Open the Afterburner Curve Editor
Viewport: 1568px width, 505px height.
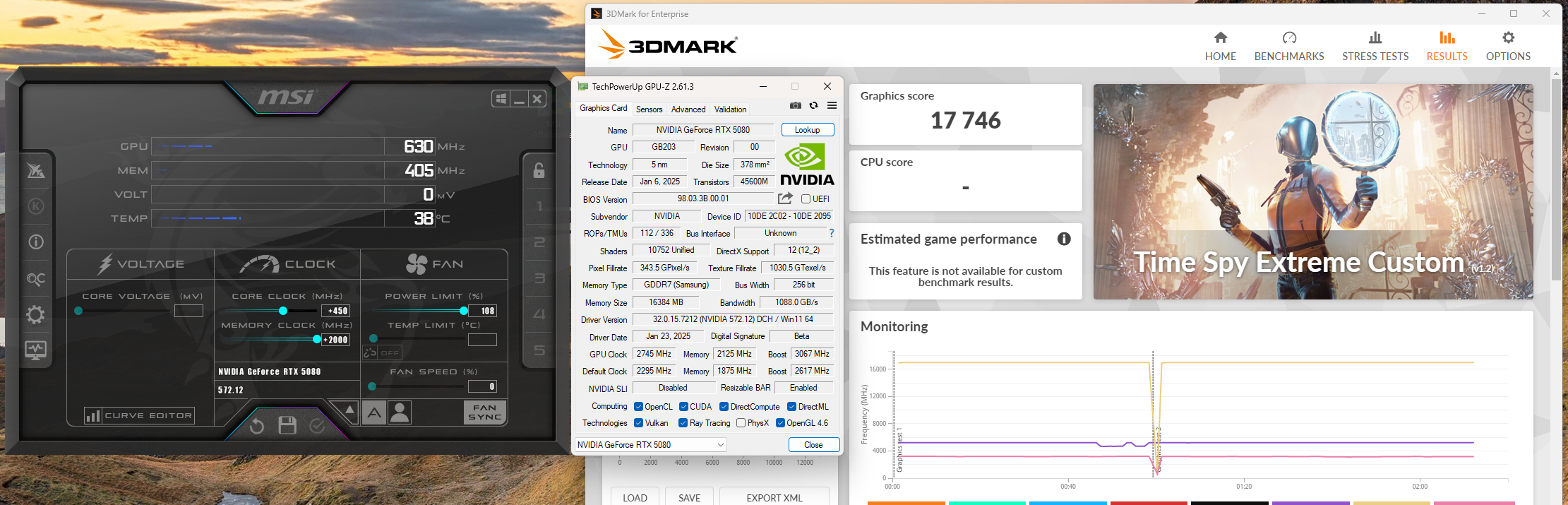[139, 415]
